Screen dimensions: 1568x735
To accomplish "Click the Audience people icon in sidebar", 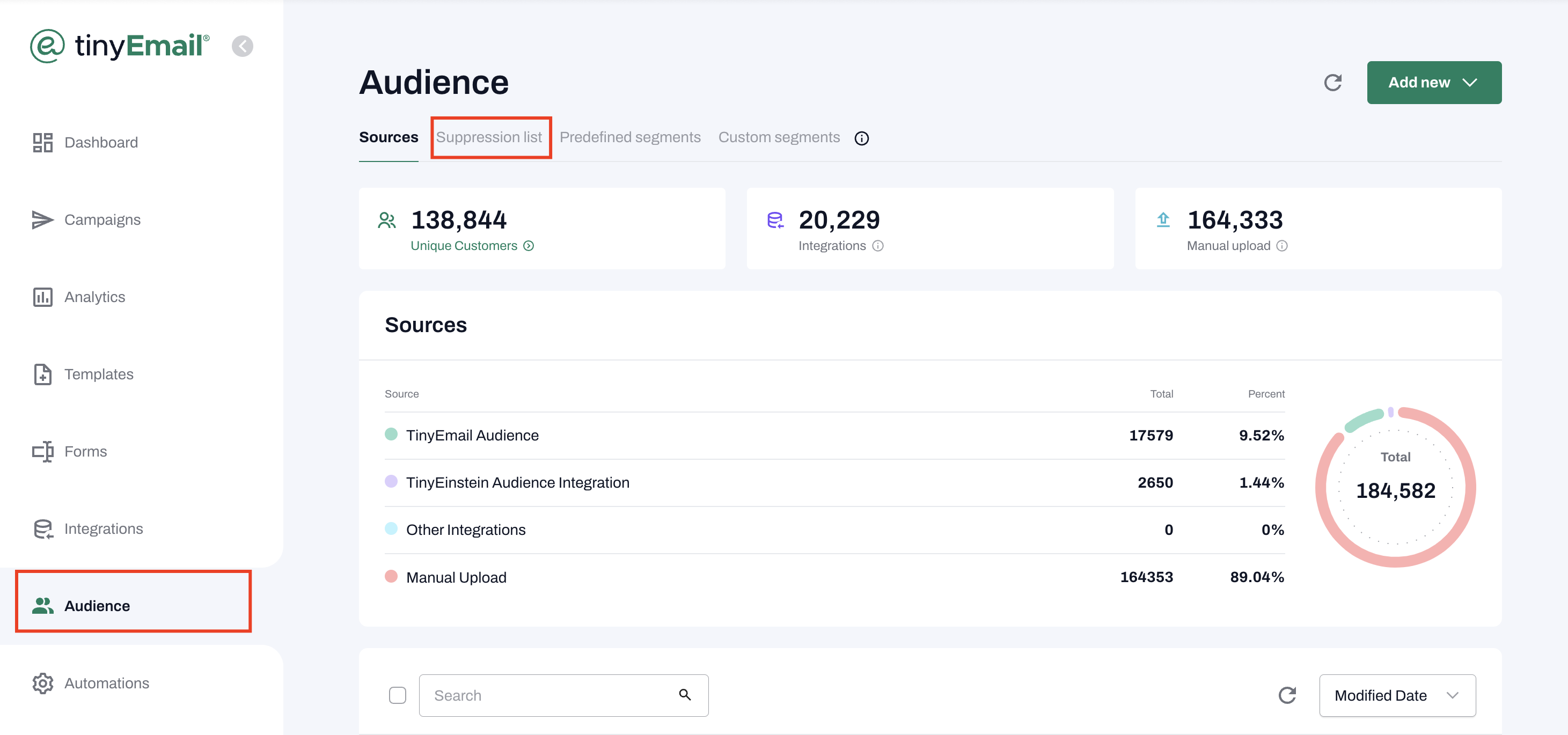I will click(x=42, y=606).
